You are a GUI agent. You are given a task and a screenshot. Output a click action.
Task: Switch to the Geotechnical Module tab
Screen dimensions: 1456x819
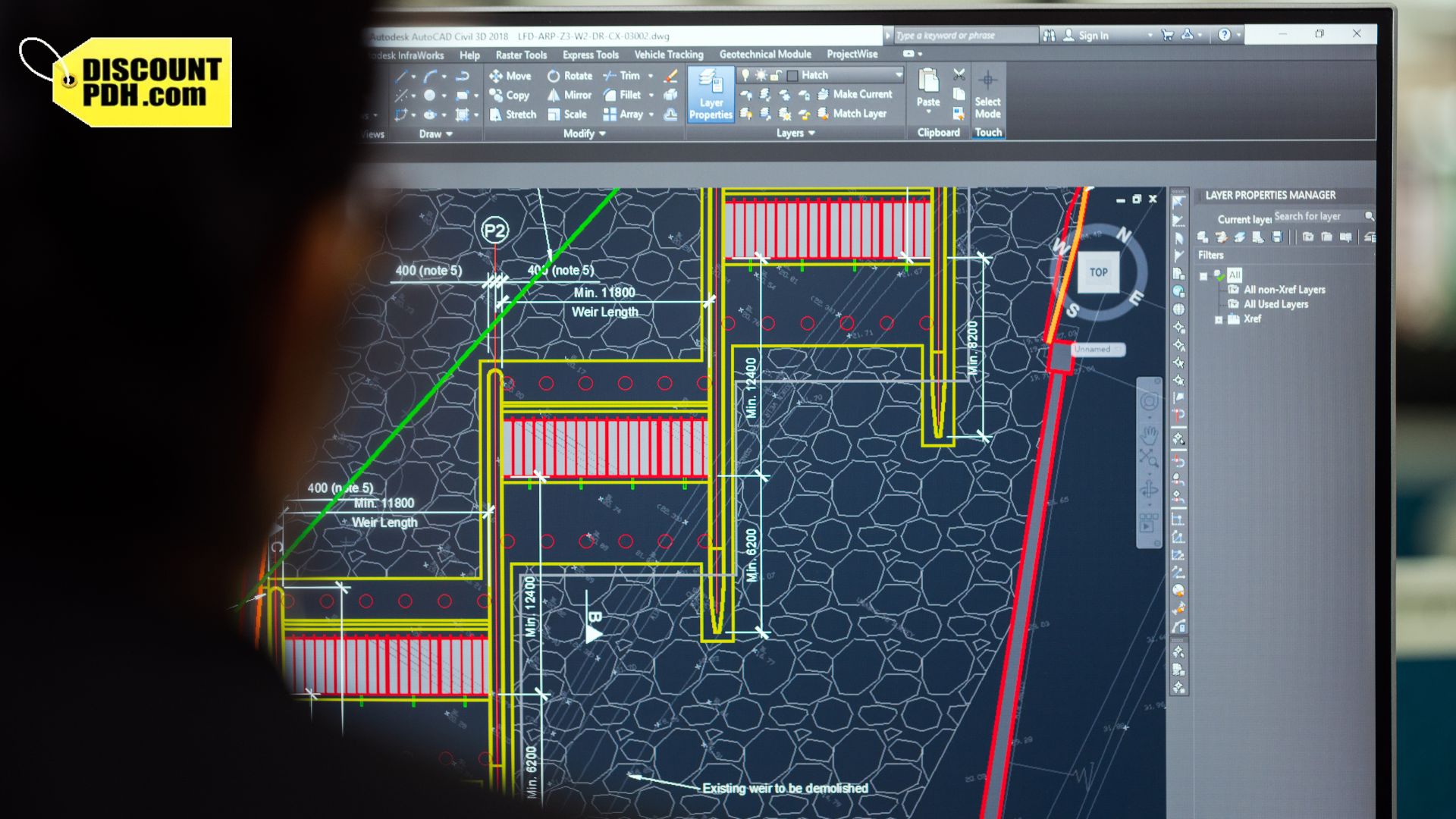(765, 55)
